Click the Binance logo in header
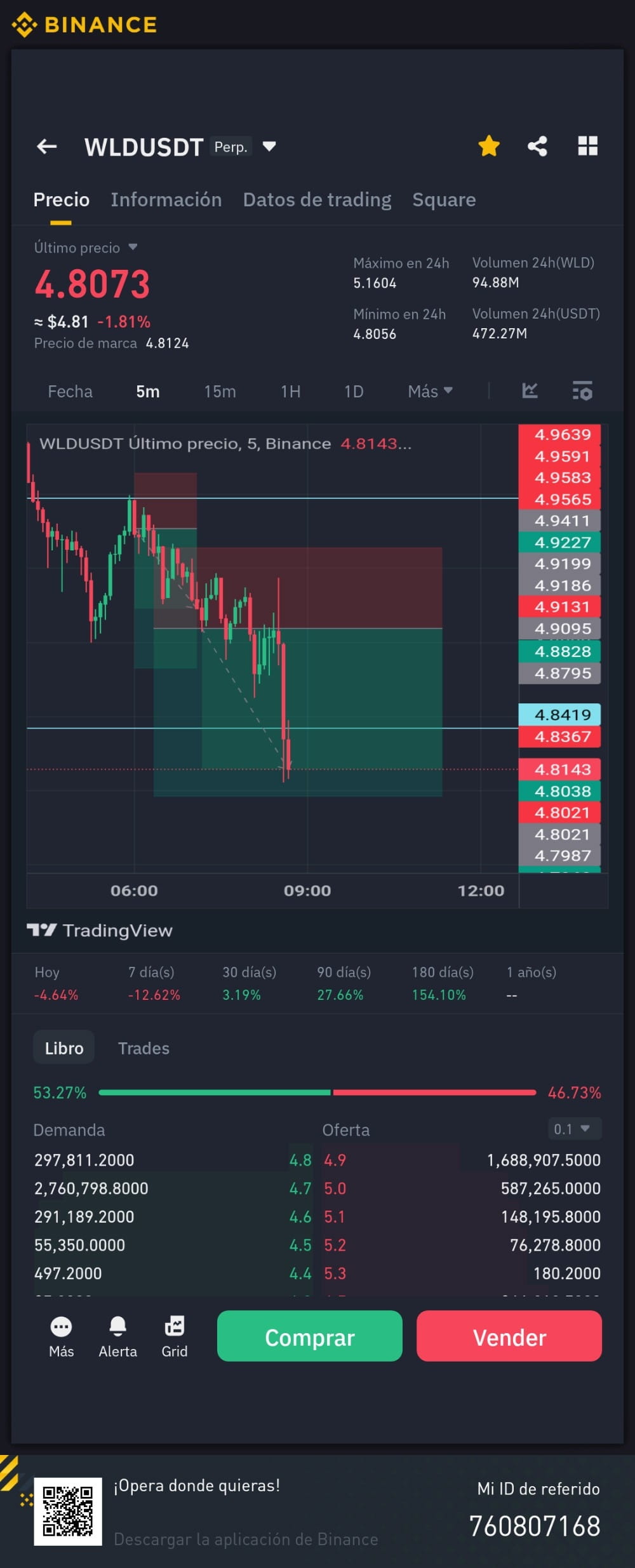This screenshot has height=1568, width=635. click(x=84, y=25)
